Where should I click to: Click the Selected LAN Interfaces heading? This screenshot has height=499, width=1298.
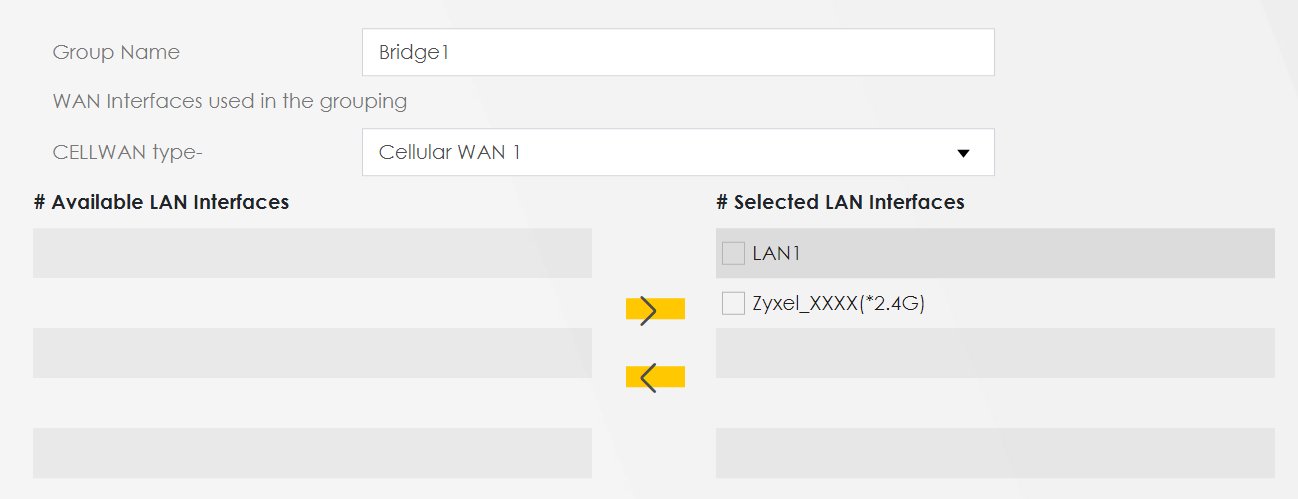tap(840, 202)
